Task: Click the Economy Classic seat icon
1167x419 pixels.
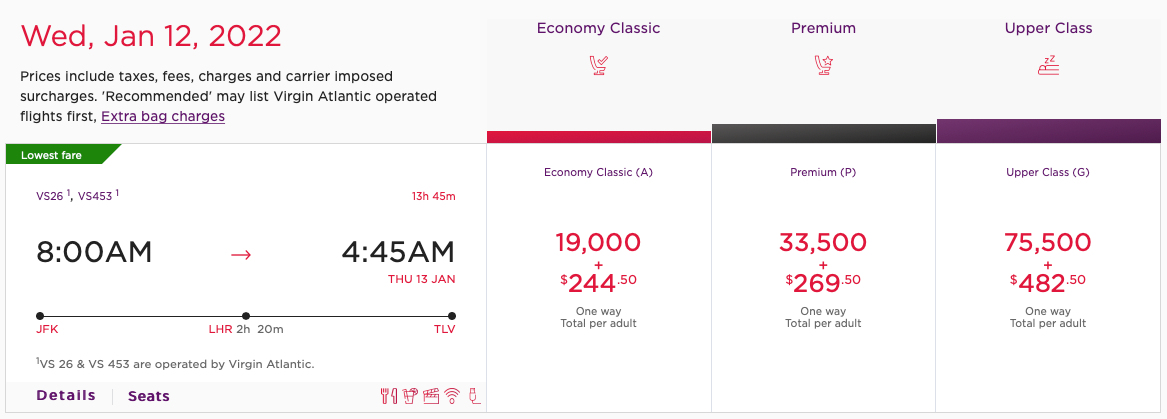Action: 598,65
